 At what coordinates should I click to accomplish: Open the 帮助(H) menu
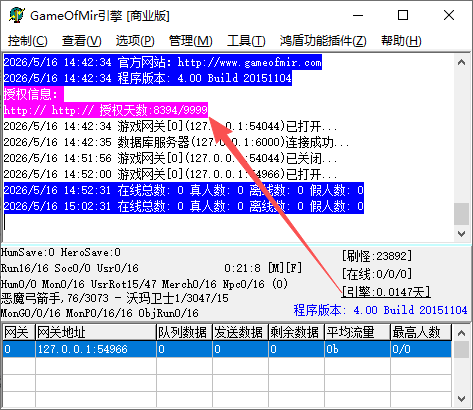pyautogui.click(x=401, y=41)
